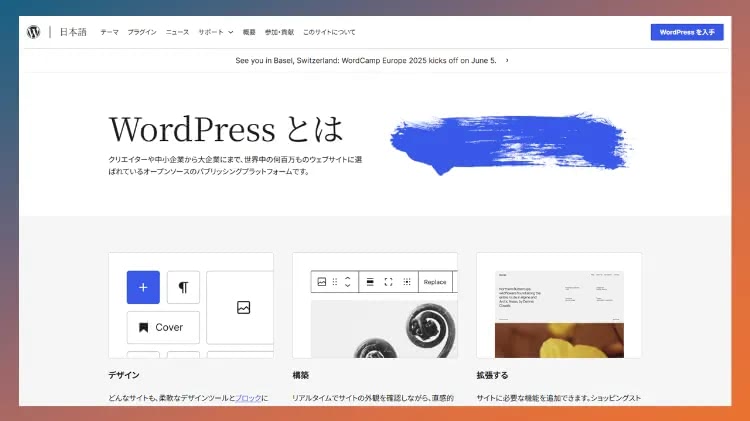
Task: Click the move up/down arrows icon
Action: tap(348, 282)
